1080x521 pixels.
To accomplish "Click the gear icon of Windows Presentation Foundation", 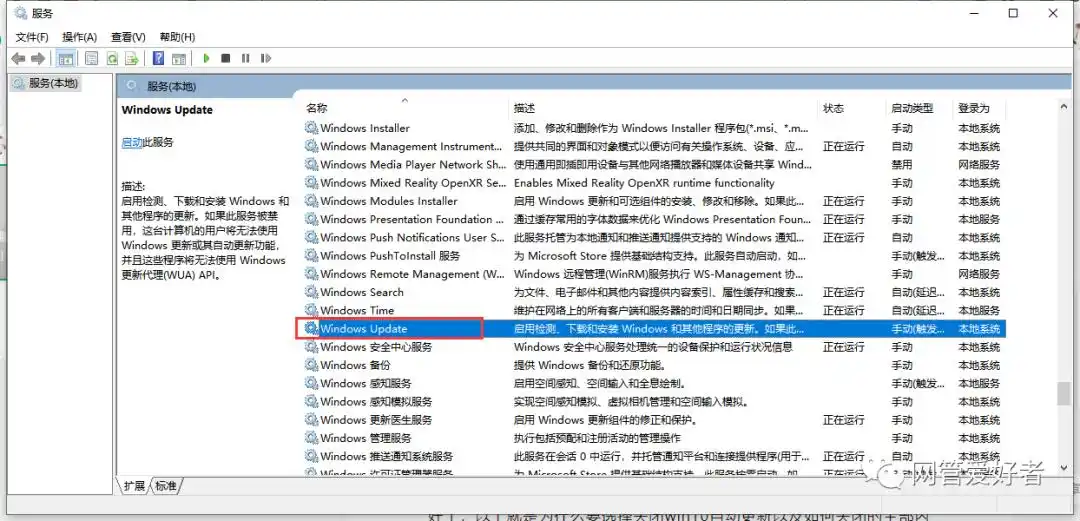I will click(x=311, y=219).
